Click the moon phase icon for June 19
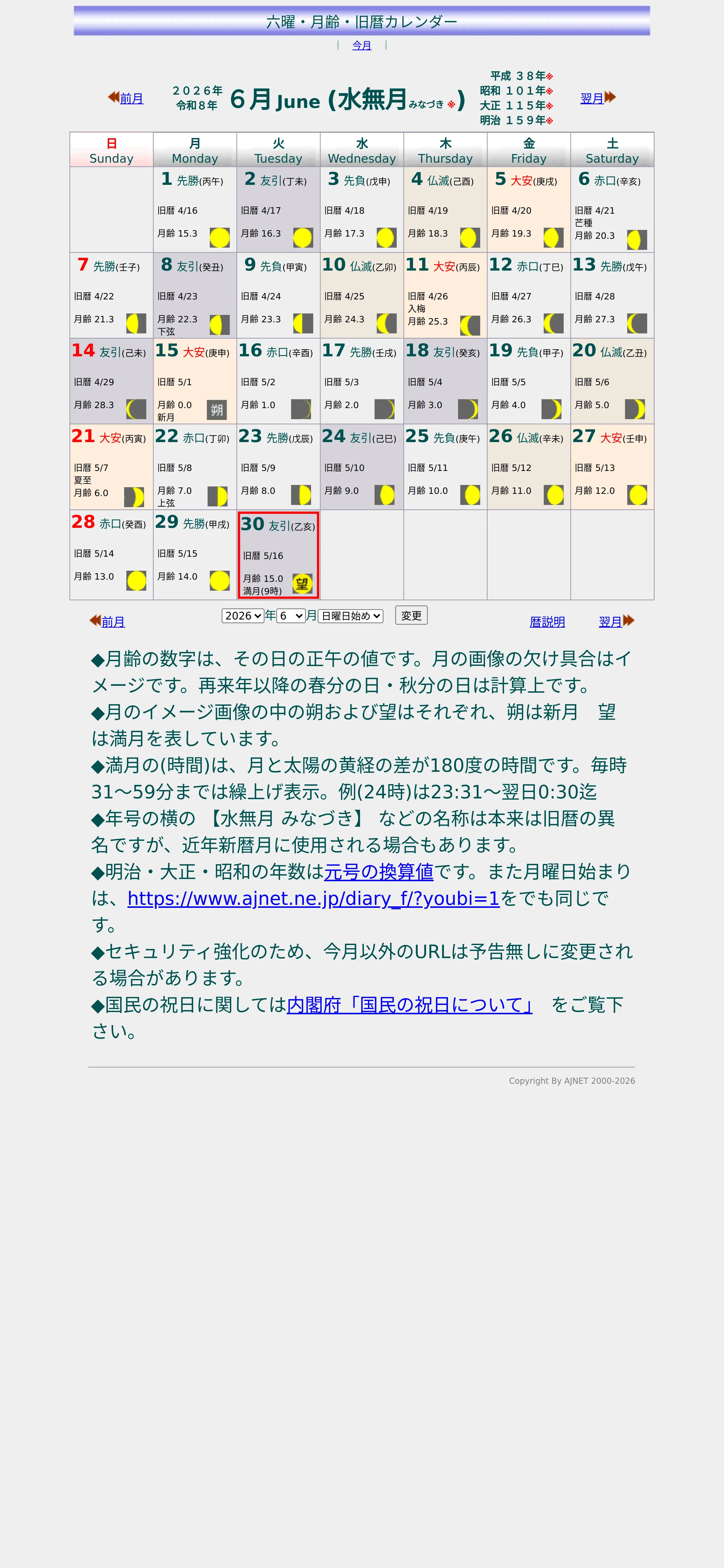Screen dimensions: 724x1568 point(551,409)
